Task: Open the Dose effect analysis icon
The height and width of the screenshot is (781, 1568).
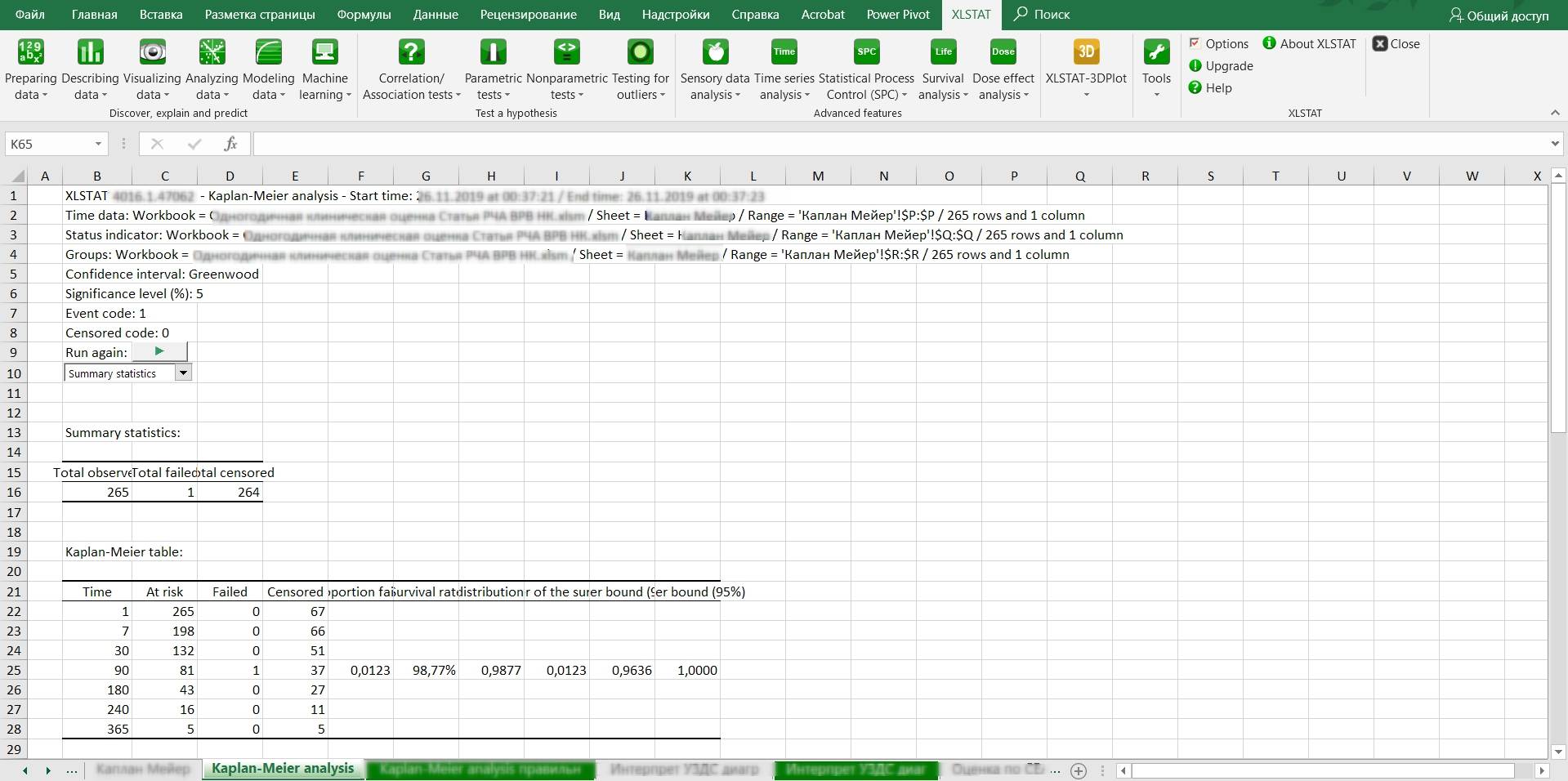Action: pyautogui.click(x=1003, y=52)
